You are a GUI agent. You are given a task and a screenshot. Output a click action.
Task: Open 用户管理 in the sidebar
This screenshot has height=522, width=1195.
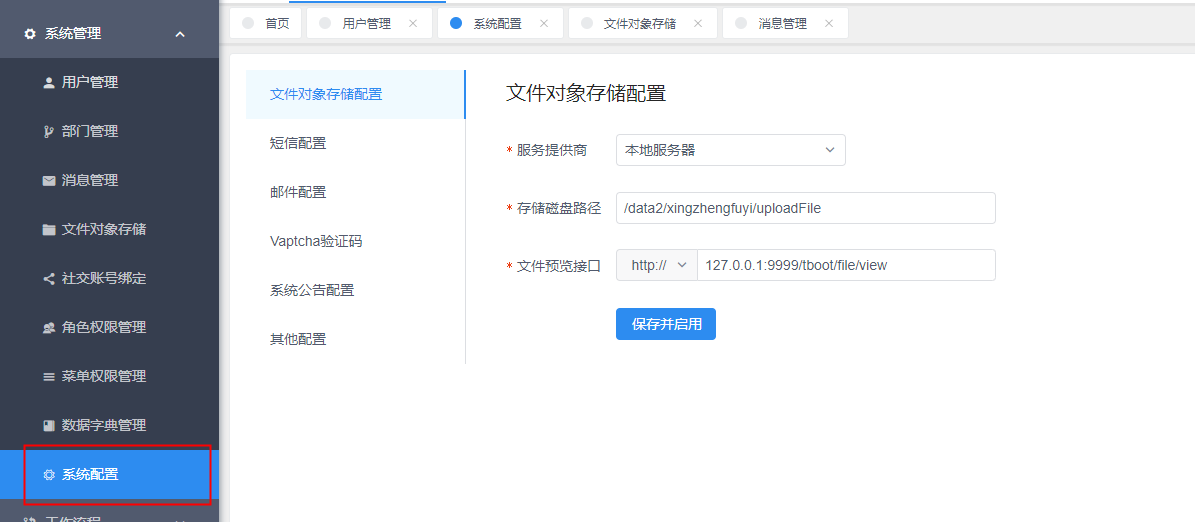110,82
